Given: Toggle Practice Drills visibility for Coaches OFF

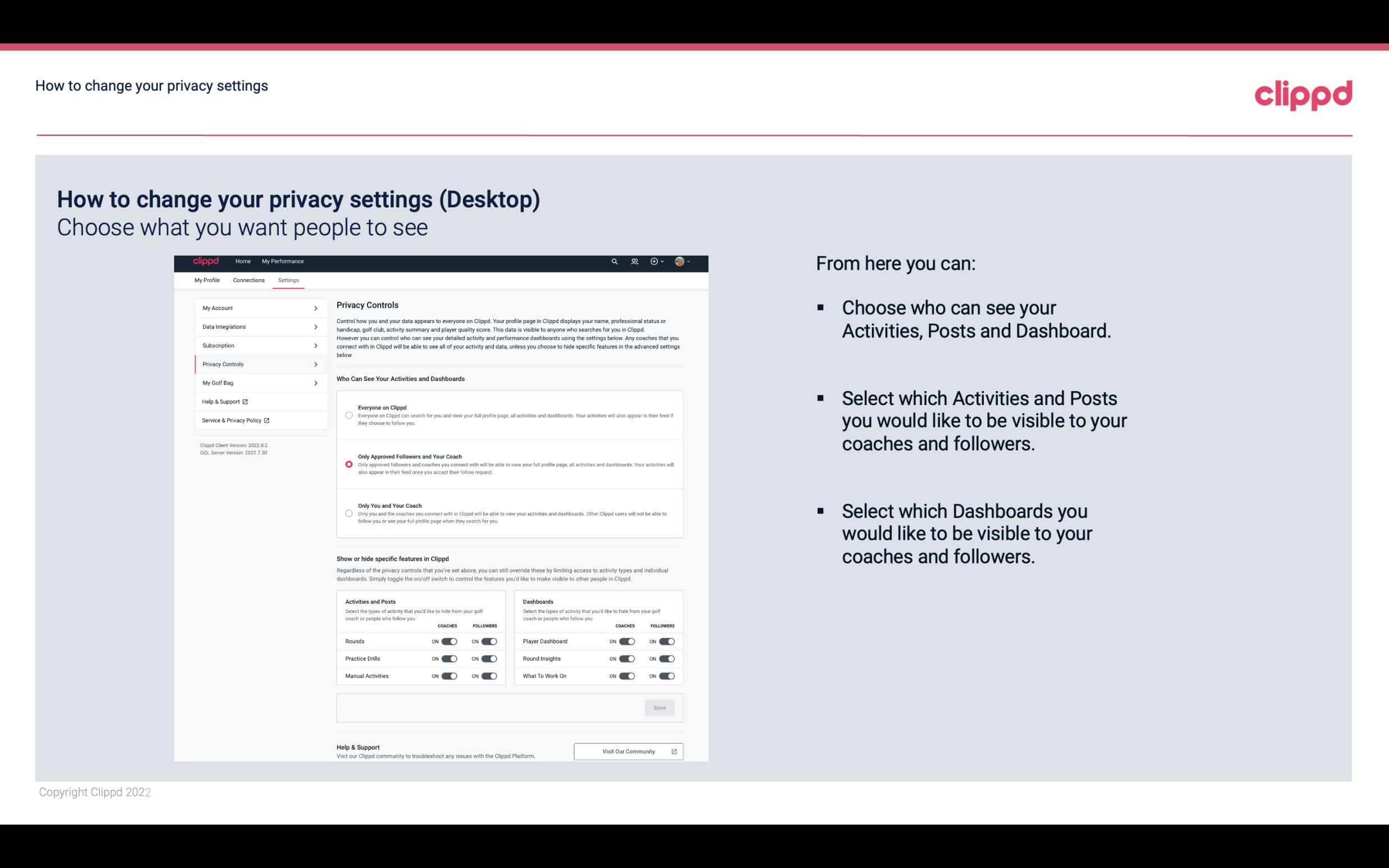Looking at the screenshot, I should [448, 659].
